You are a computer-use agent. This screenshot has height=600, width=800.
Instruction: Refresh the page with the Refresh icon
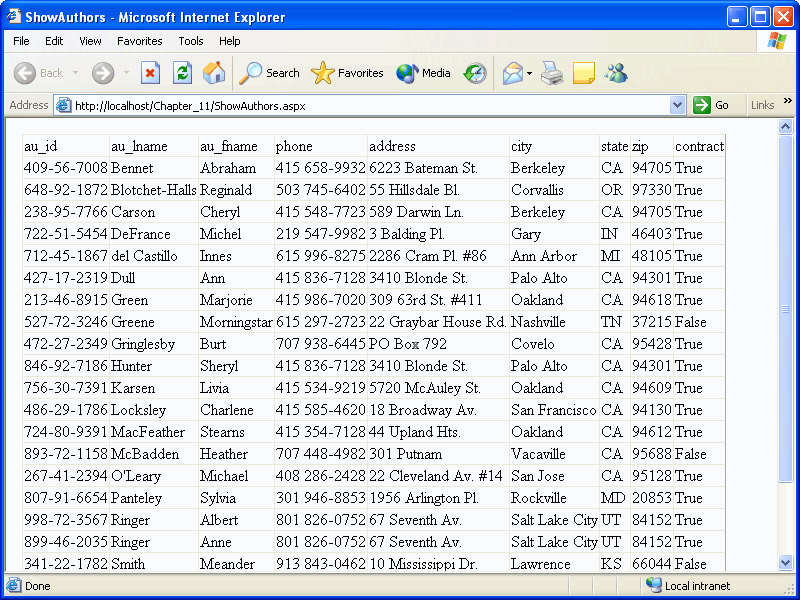click(x=182, y=73)
